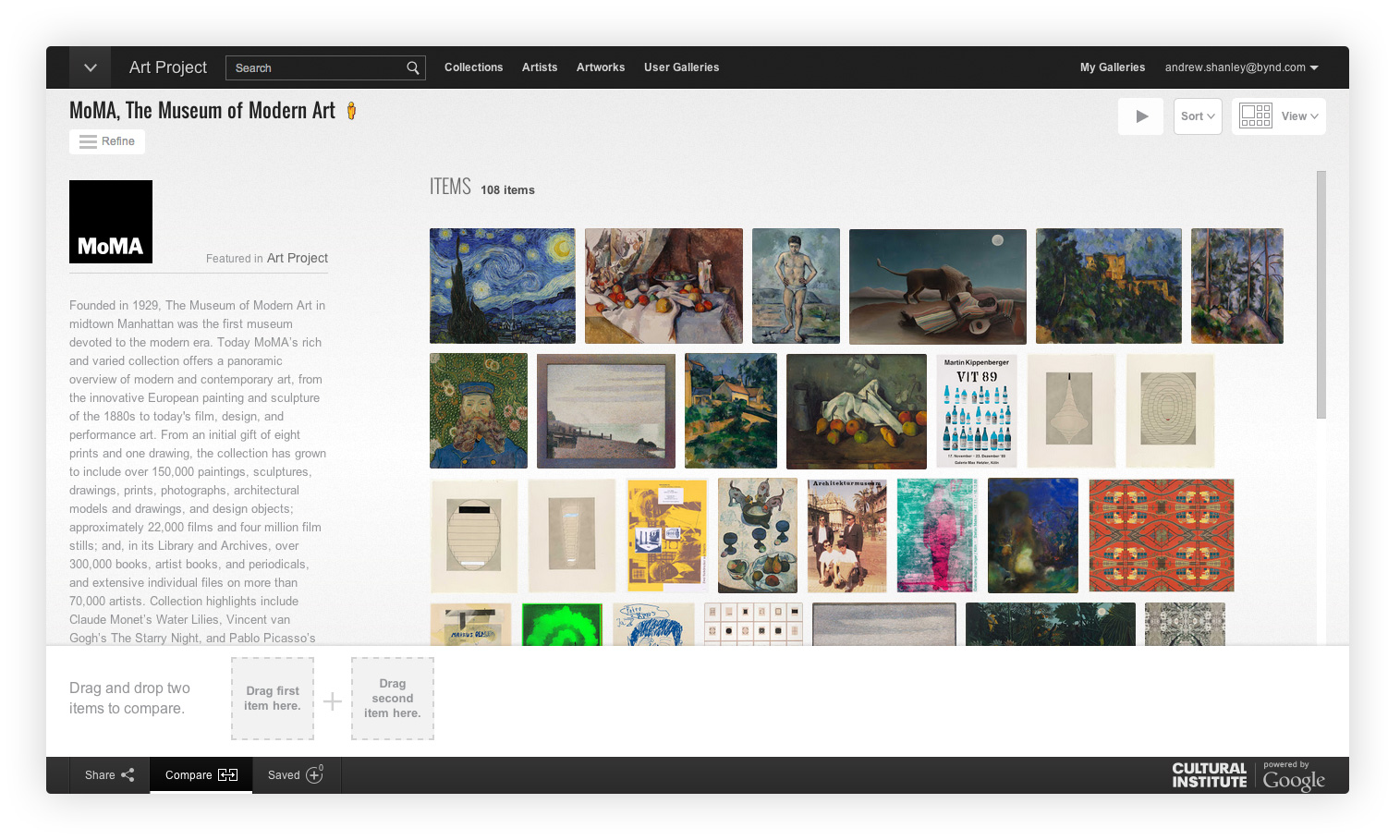Open the red orange pattern thumbnail

click(1162, 536)
